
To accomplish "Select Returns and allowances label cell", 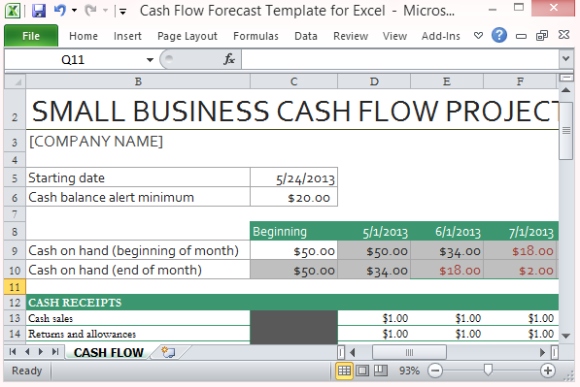I will 138,334.
